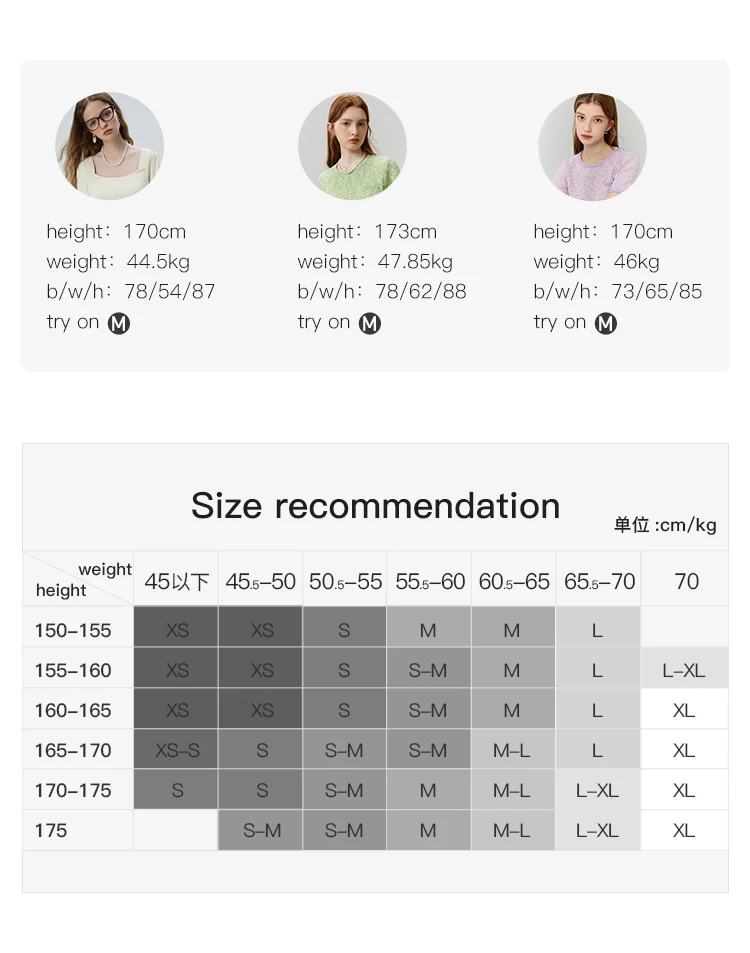
Task: Select the L–XL cell in 155–160 row
Action: click(684, 670)
